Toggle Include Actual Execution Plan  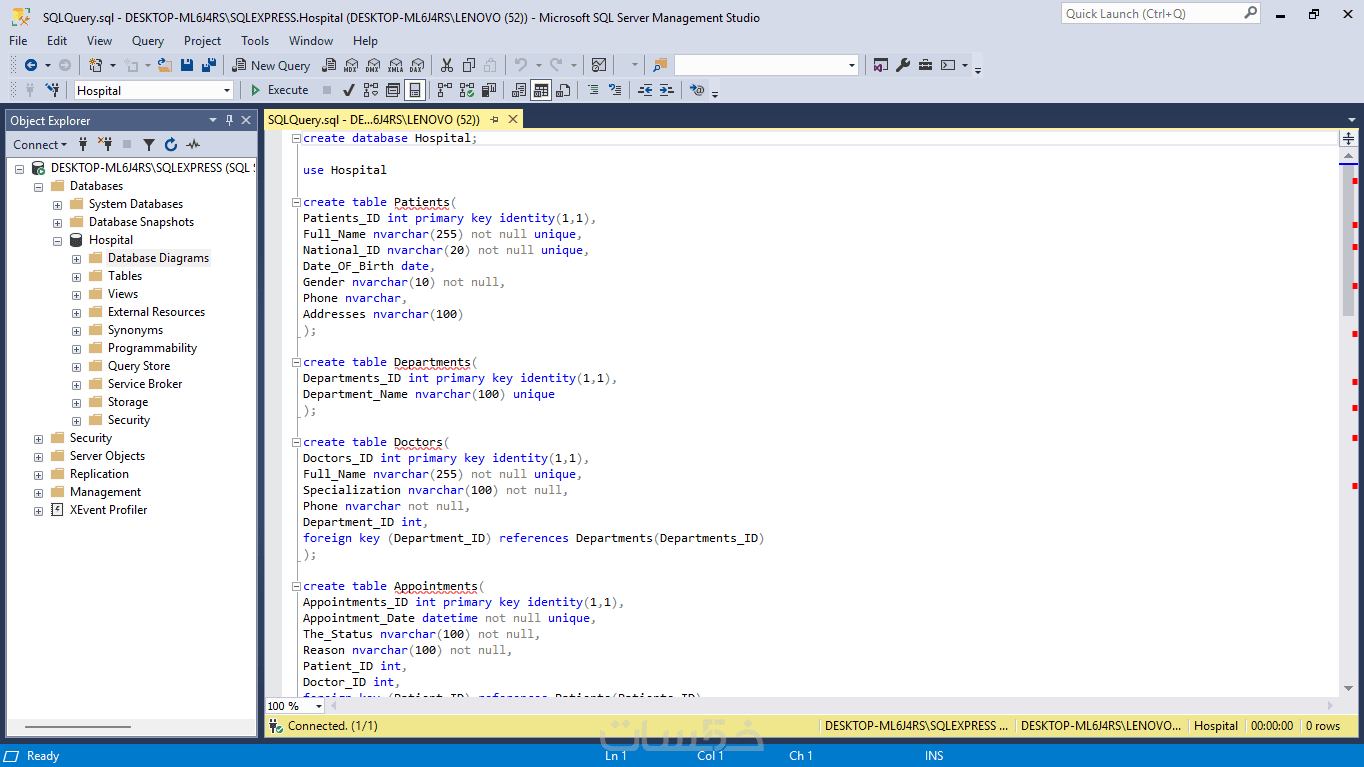tap(445, 90)
